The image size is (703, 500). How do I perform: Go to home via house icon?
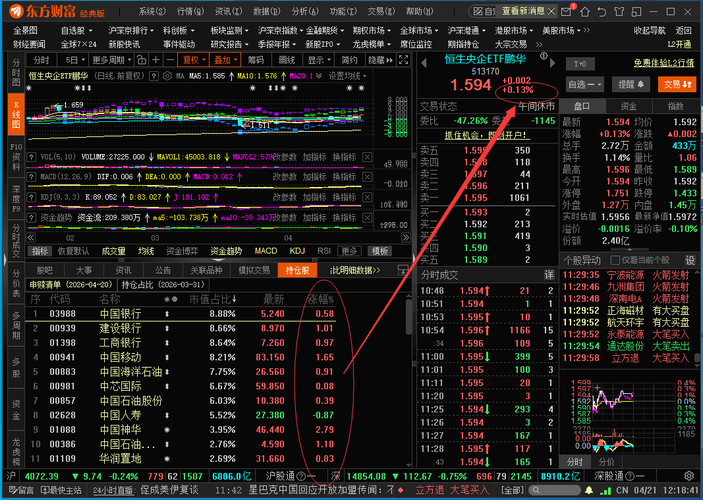[x=585, y=11]
